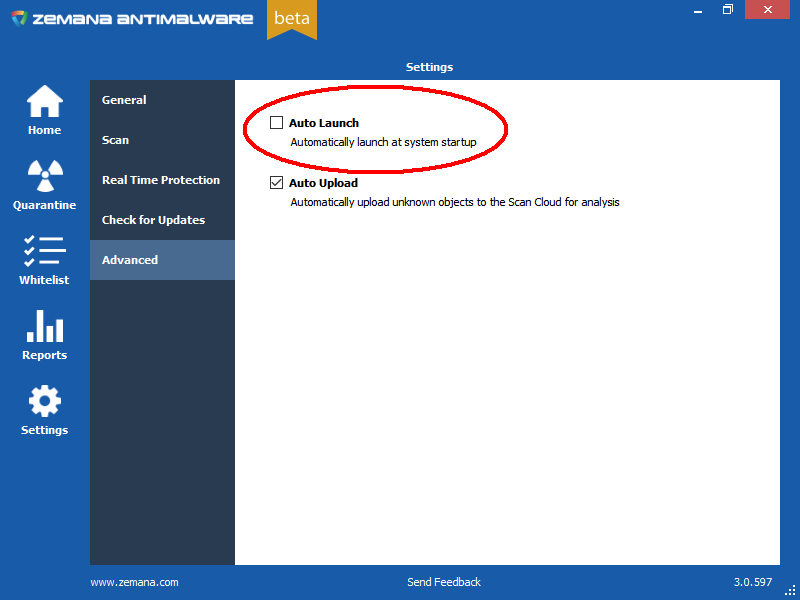Open the Reports bar chart icon

[45, 326]
